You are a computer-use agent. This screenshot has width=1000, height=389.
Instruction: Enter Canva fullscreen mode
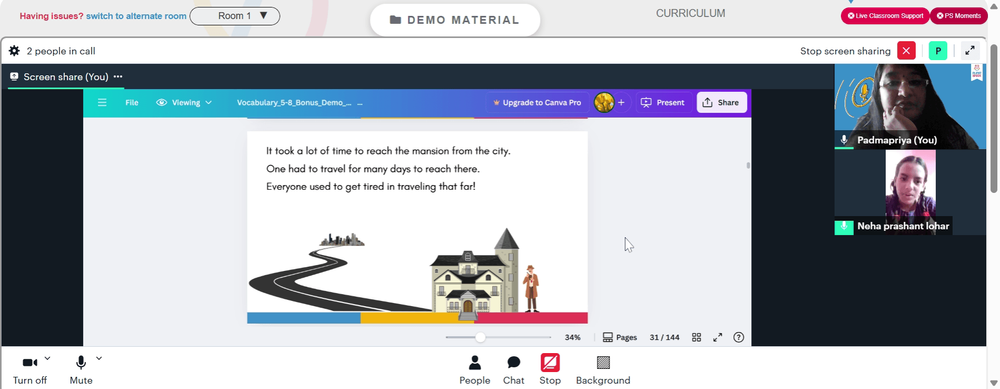tap(717, 337)
